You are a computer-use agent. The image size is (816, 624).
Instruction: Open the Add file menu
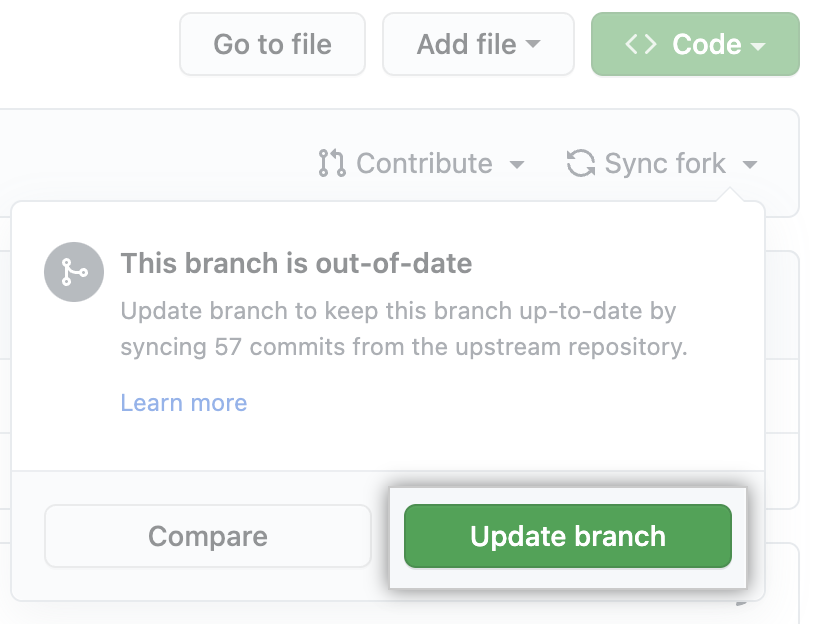coord(467,44)
